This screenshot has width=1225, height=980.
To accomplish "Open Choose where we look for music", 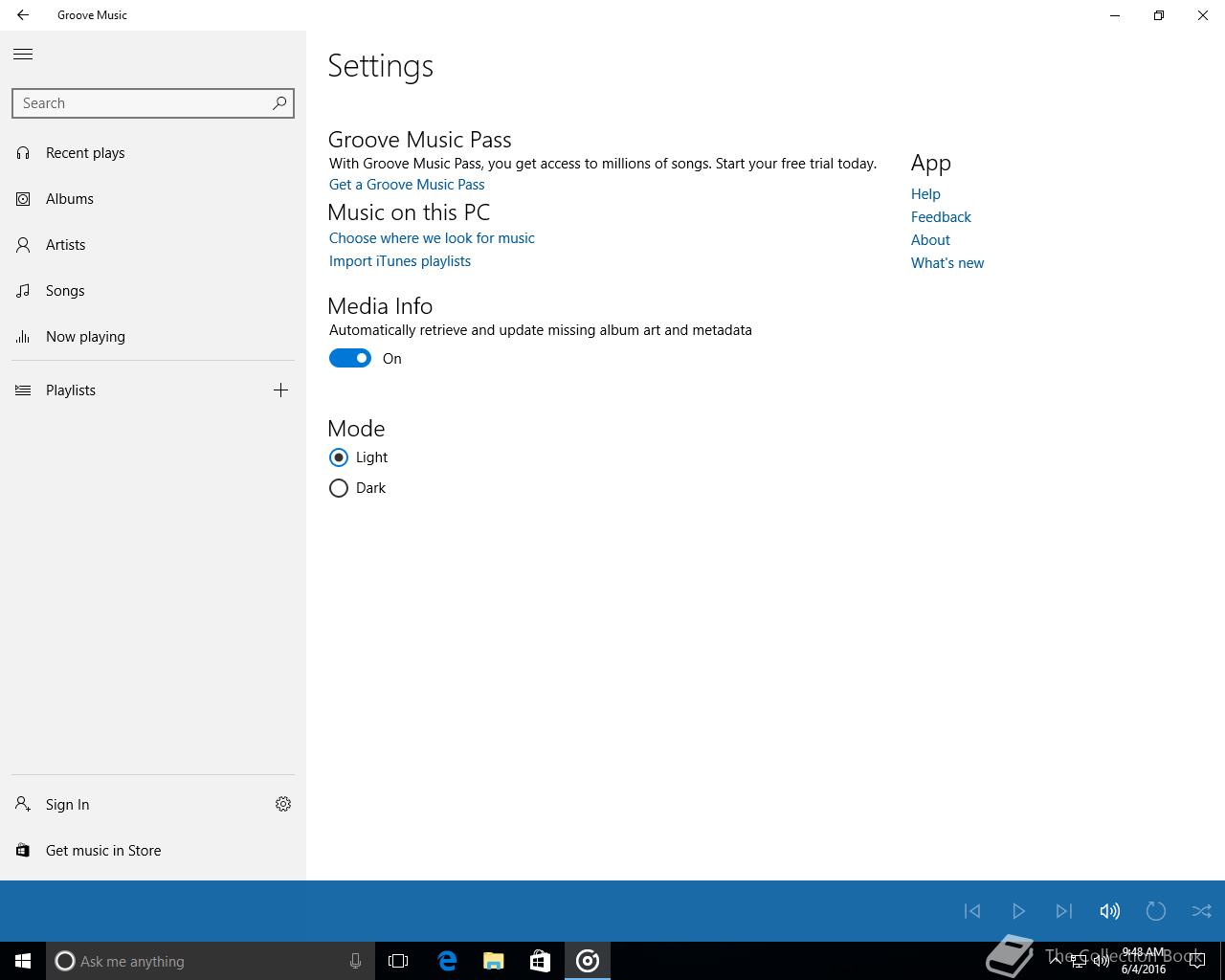I will [x=432, y=238].
